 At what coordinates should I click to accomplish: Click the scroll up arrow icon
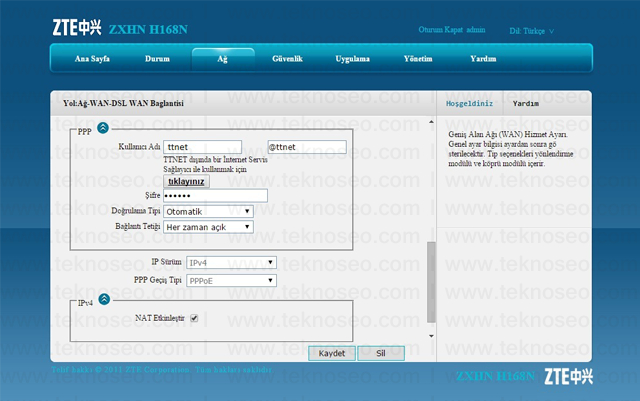coord(431,122)
